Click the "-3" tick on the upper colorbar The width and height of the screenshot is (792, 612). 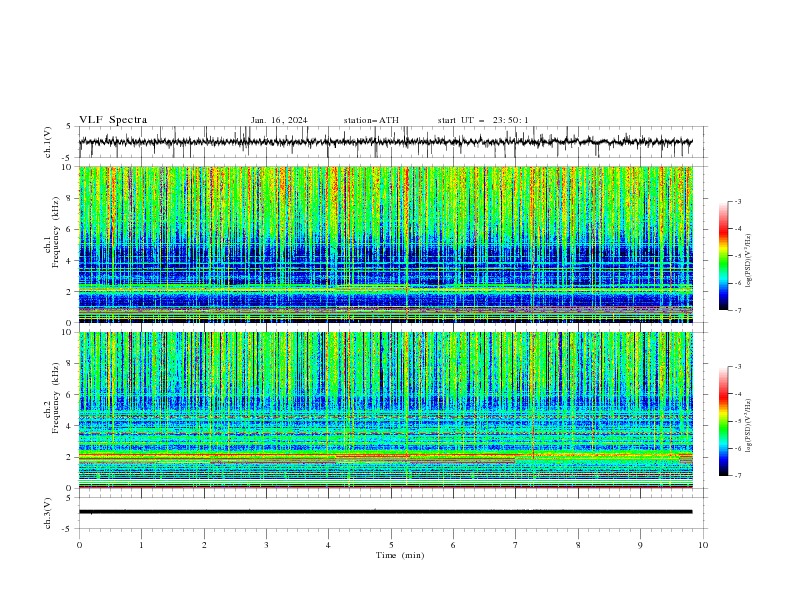(737, 201)
